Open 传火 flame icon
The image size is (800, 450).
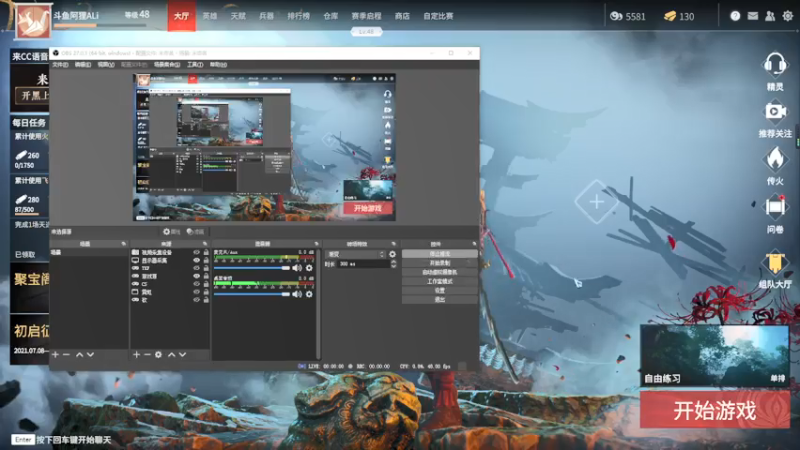[775, 160]
